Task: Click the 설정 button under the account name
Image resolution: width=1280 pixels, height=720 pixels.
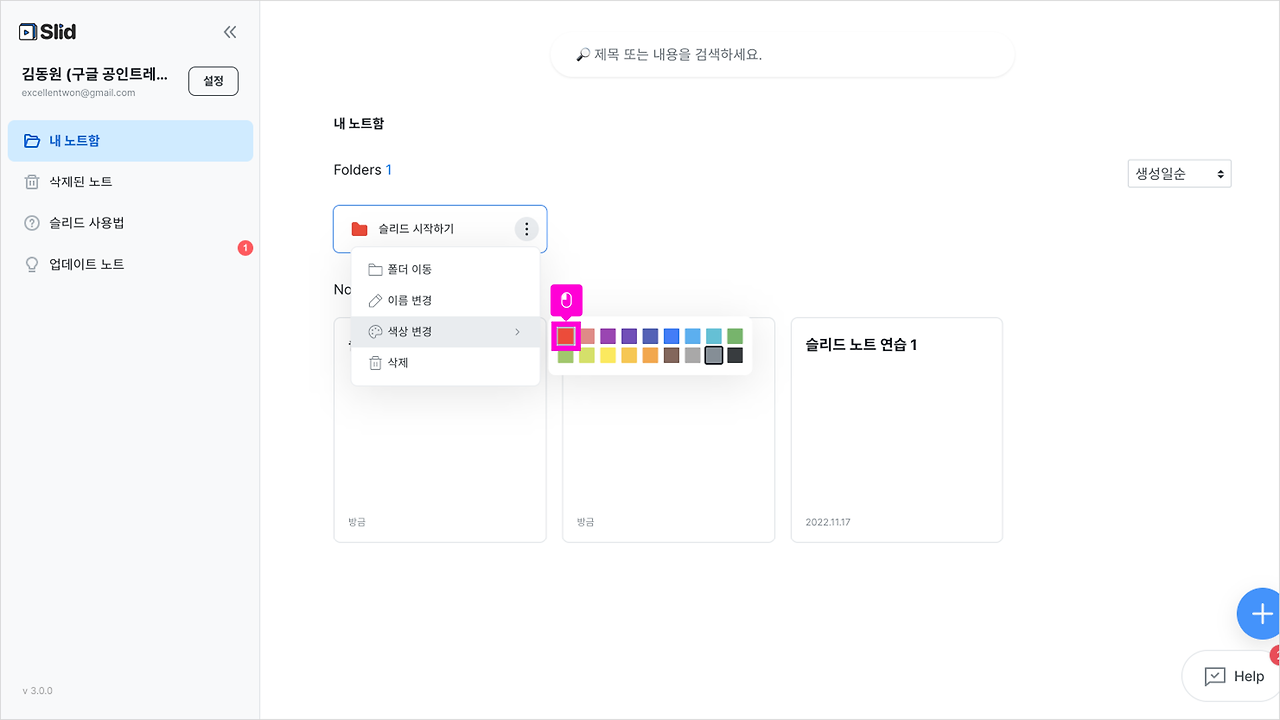Action: point(213,81)
